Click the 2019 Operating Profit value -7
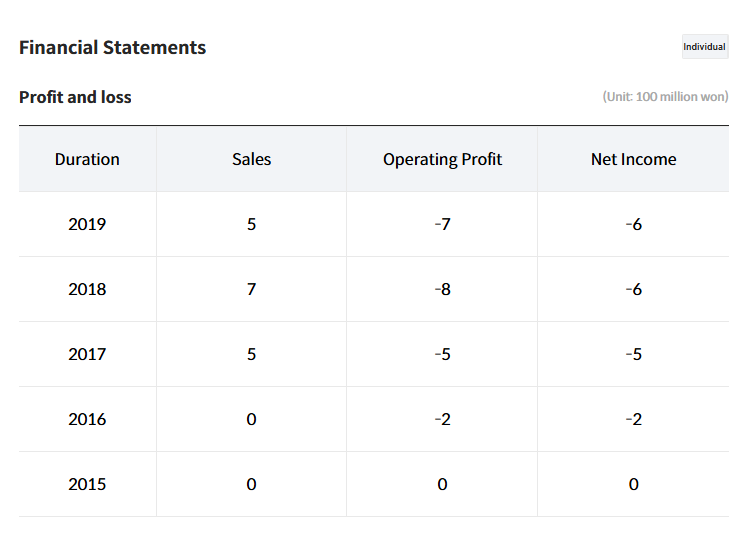The height and width of the screenshot is (537, 747). [442, 224]
